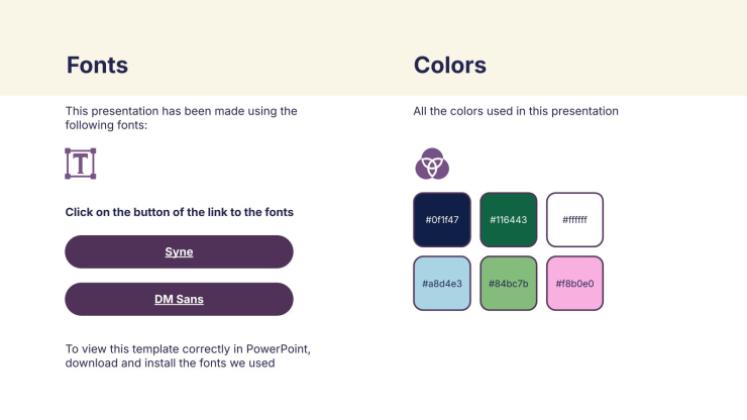Click 'All the colors used in this presentation' text
The image size is (747, 420).
(x=516, y=111)
